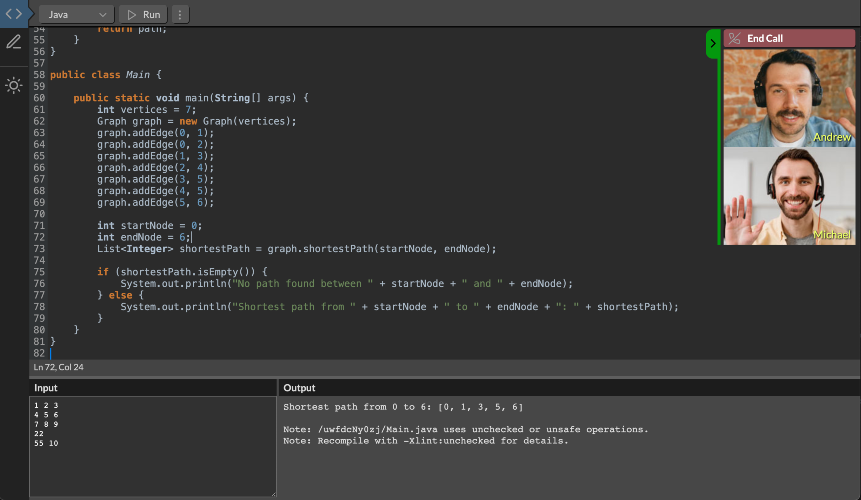The image size is (861, 500).
Task: Click the 'Shortest path from' println line
Action: pyautogui.click(x=399, y=307)
